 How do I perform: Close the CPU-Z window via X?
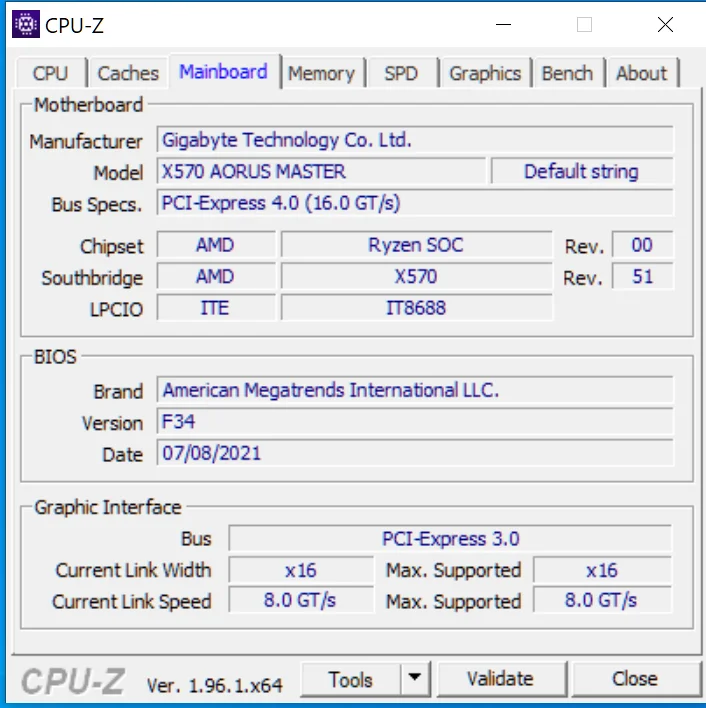pyautogui.click(x=665, y=24)
